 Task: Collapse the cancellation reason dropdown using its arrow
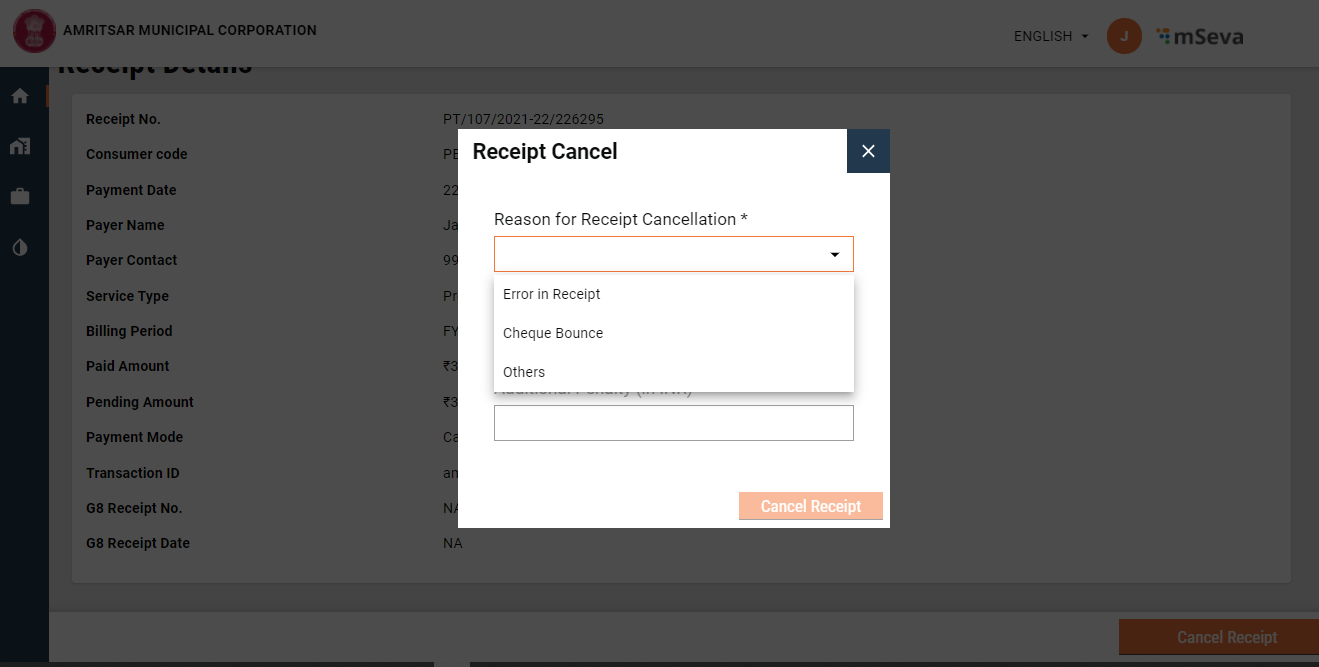[x=835, y=255]
